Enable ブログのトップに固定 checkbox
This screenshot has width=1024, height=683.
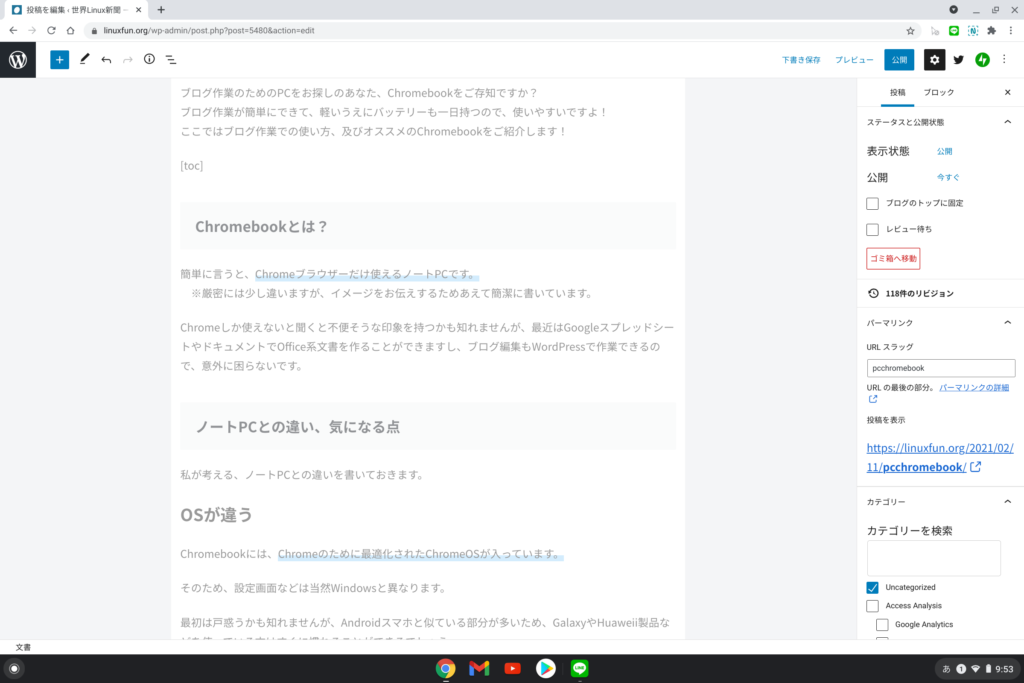pyautogui.click(x=872, y=203)
